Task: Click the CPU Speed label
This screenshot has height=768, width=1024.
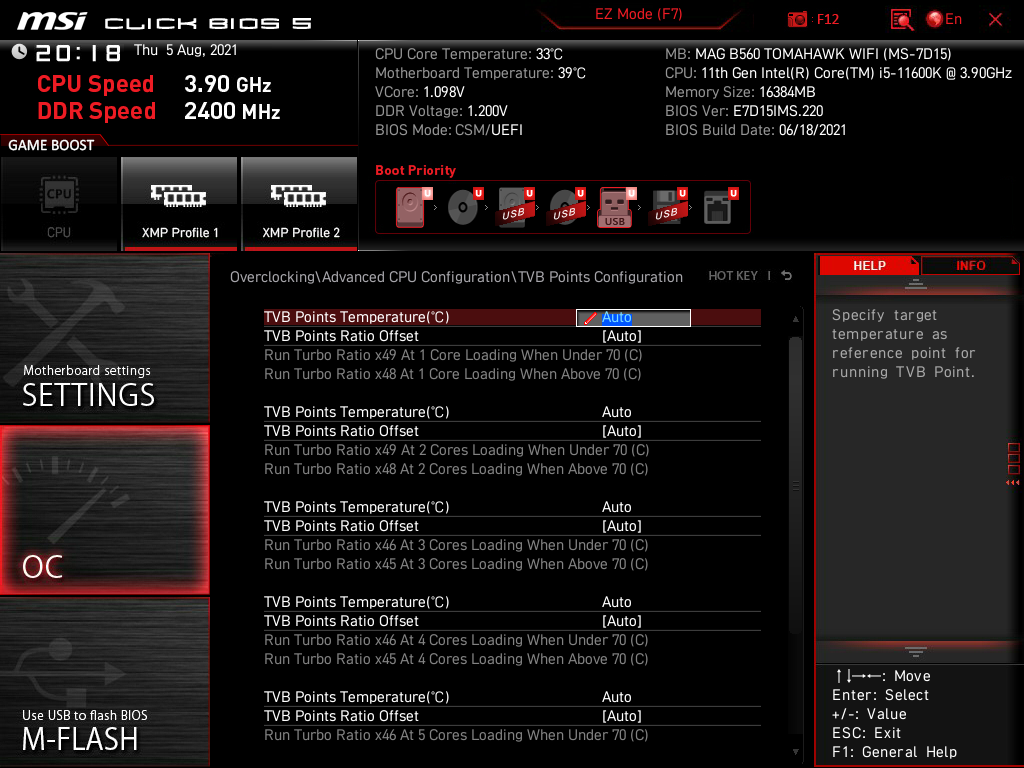Action: (x=95, y=84)
